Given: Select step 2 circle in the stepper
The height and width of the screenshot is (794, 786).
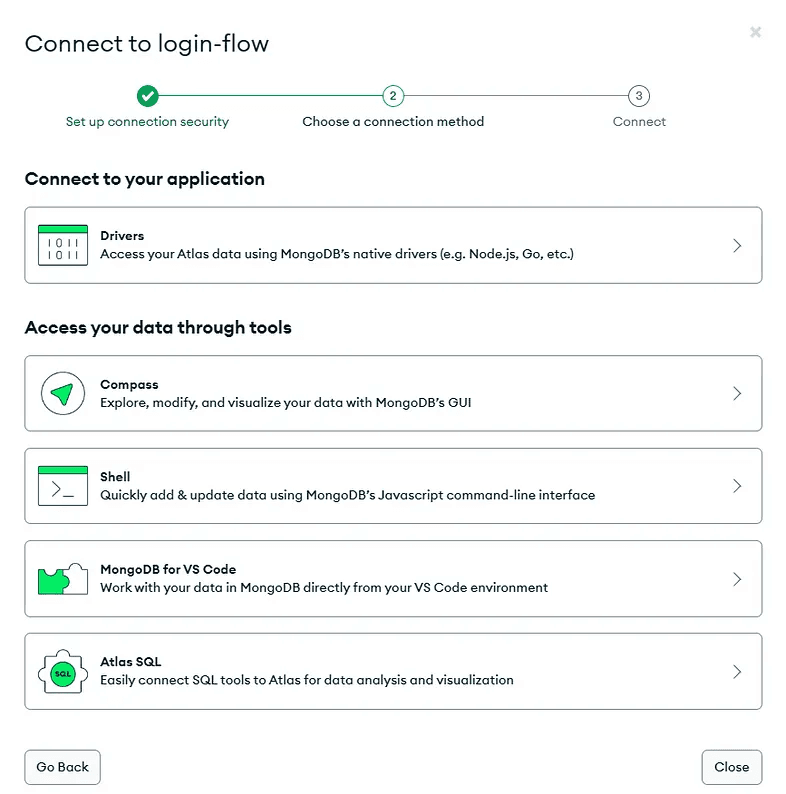Looking at the screenshot, I should [393, 96].
